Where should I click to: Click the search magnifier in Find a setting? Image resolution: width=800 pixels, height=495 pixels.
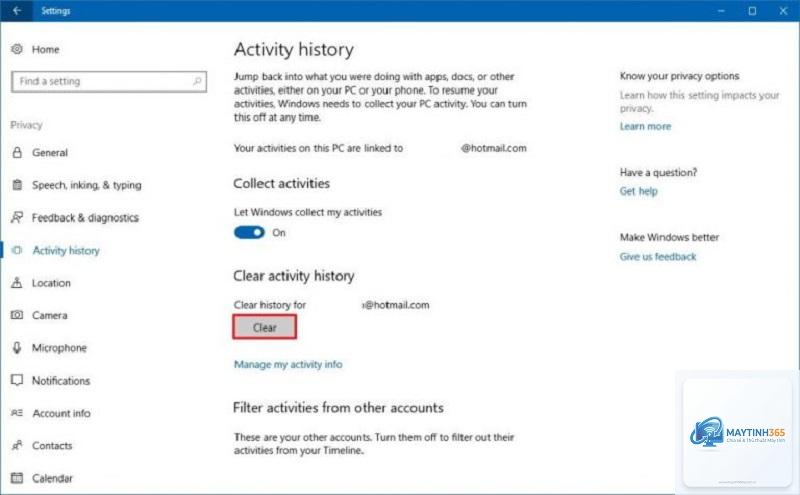click(197, 81)
